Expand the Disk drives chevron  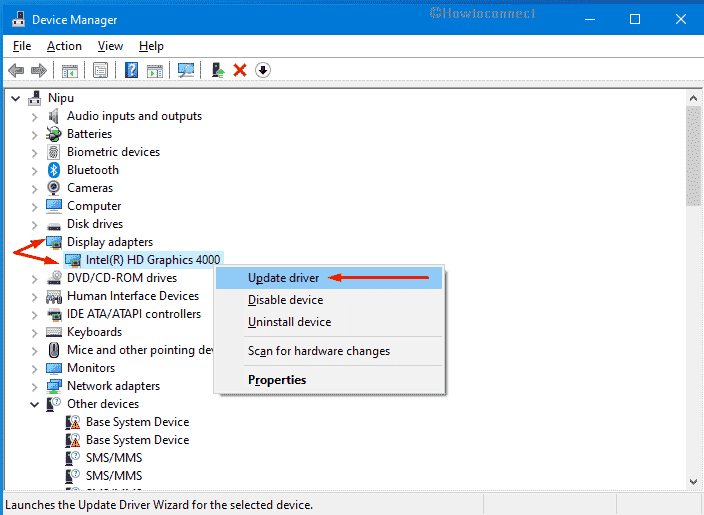coord(35,225)
